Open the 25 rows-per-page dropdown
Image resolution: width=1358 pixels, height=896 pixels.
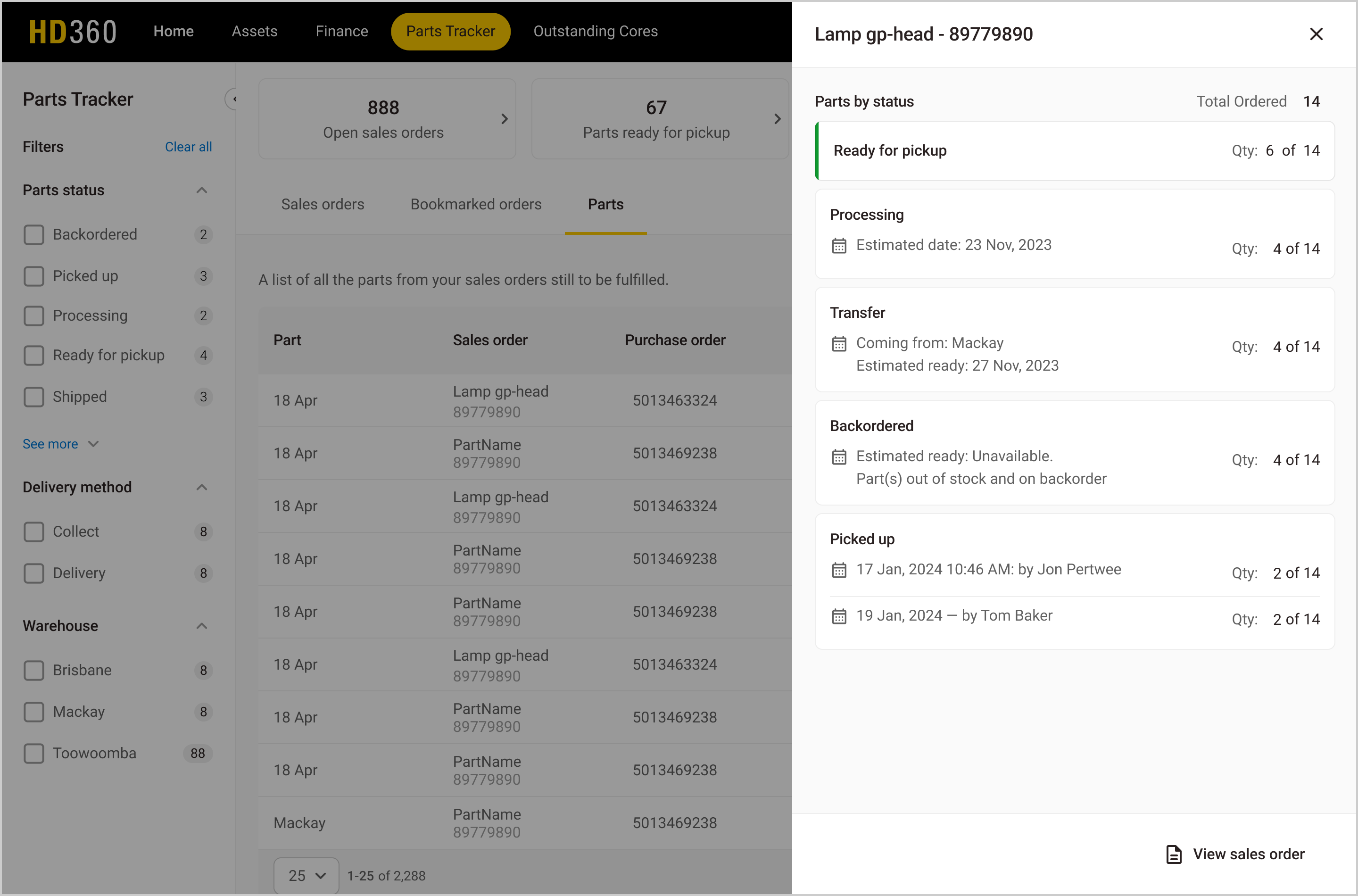(x=306, y=875)
